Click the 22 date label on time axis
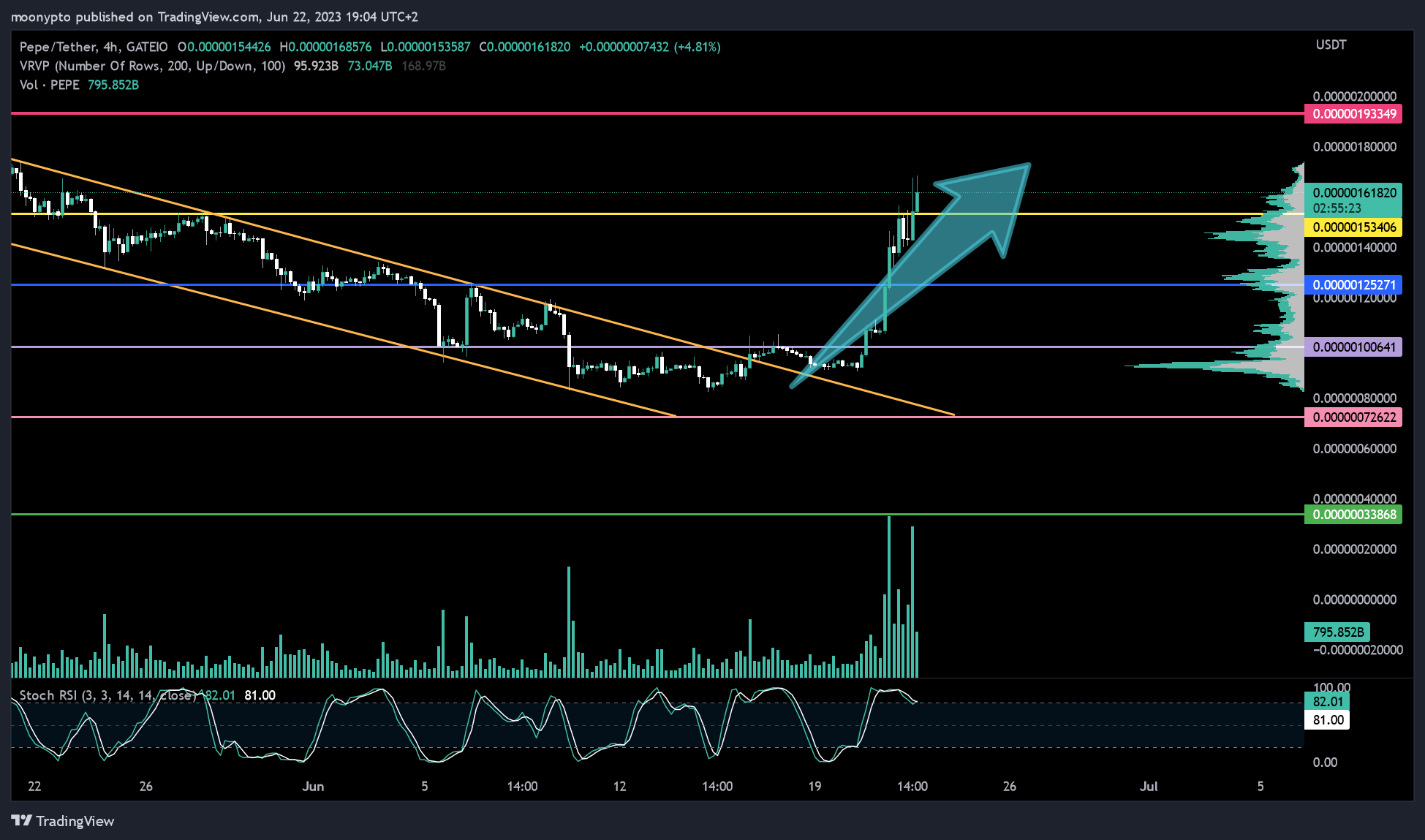 (34, 787)
